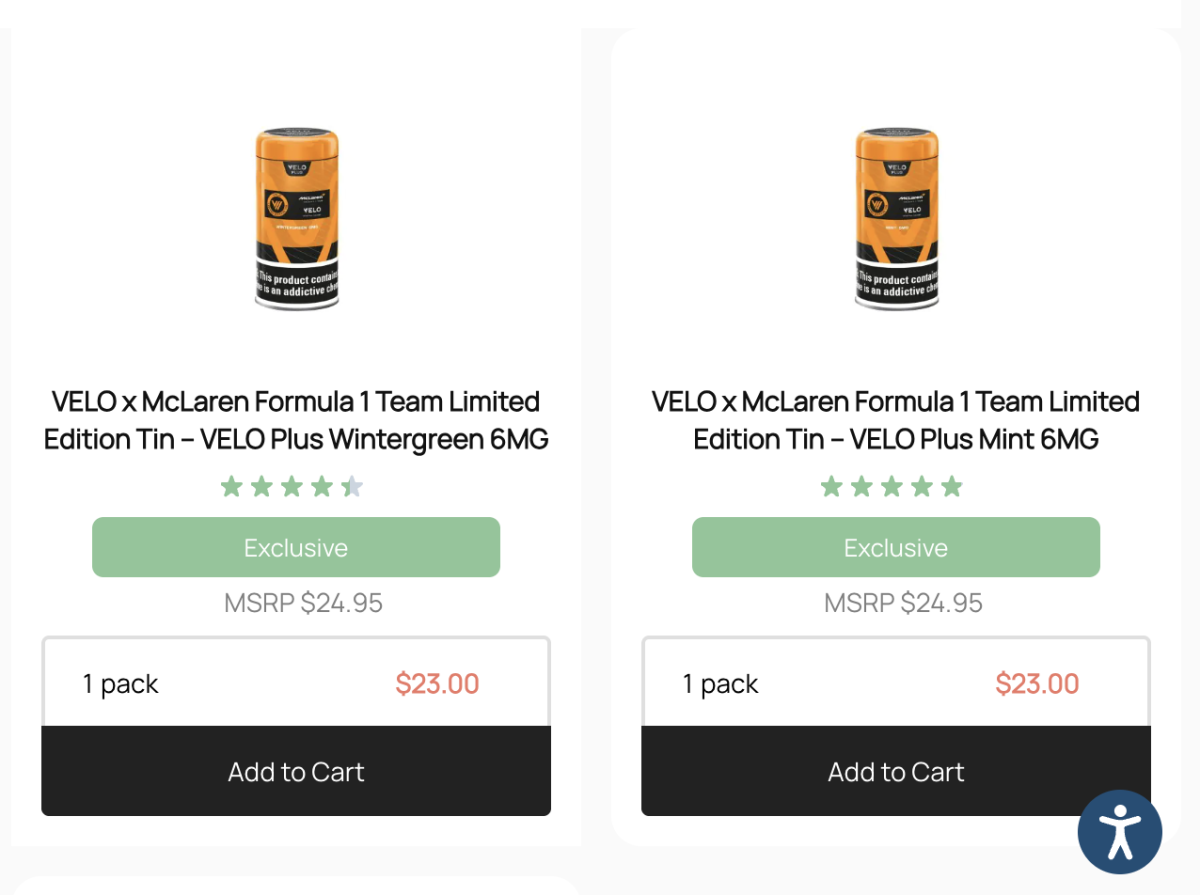Click the last star of Mint rating
The height and width of the screenshot is (895, 1200).
tap(952, 487)
